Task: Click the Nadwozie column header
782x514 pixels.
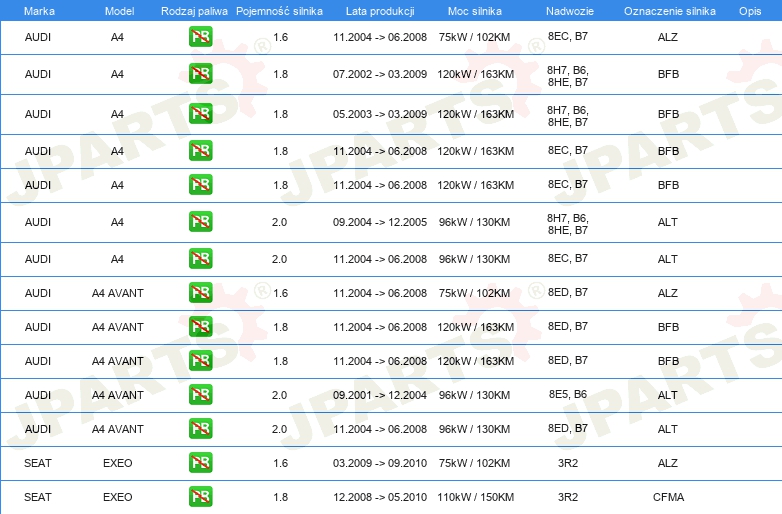Action: [x=570, y=11]
